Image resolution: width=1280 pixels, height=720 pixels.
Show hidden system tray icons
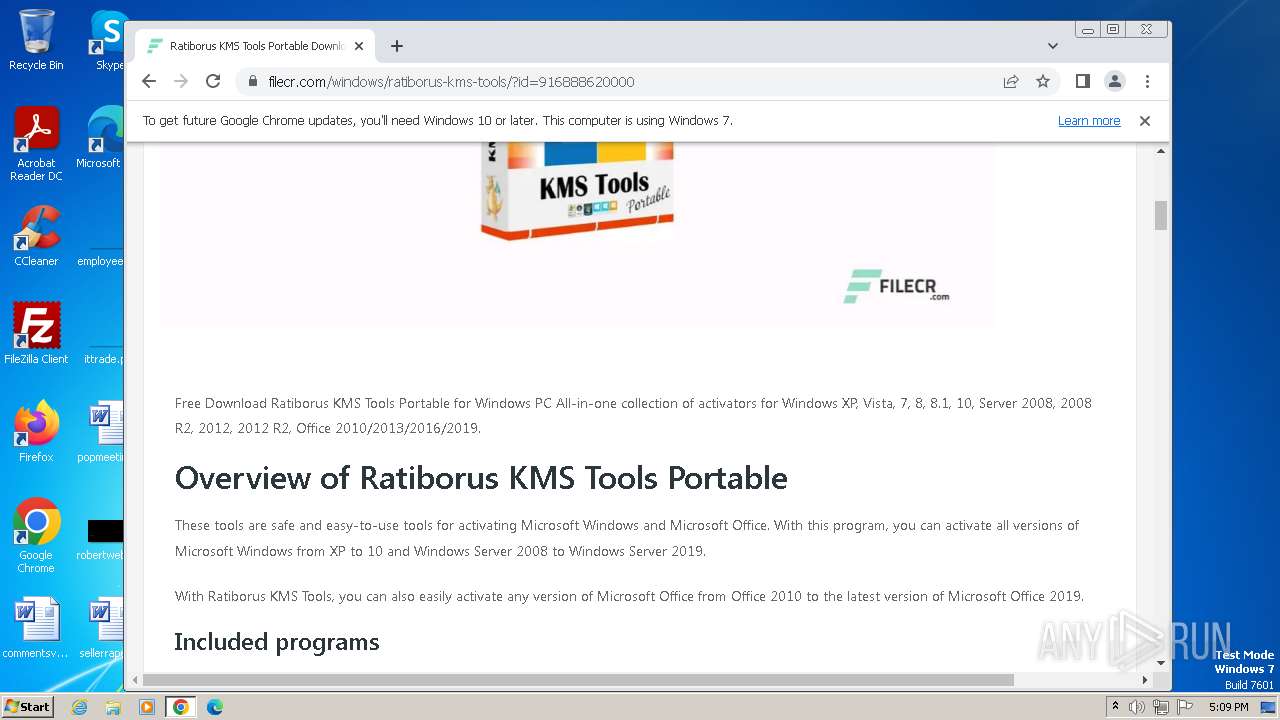(x=1116, y=707)
